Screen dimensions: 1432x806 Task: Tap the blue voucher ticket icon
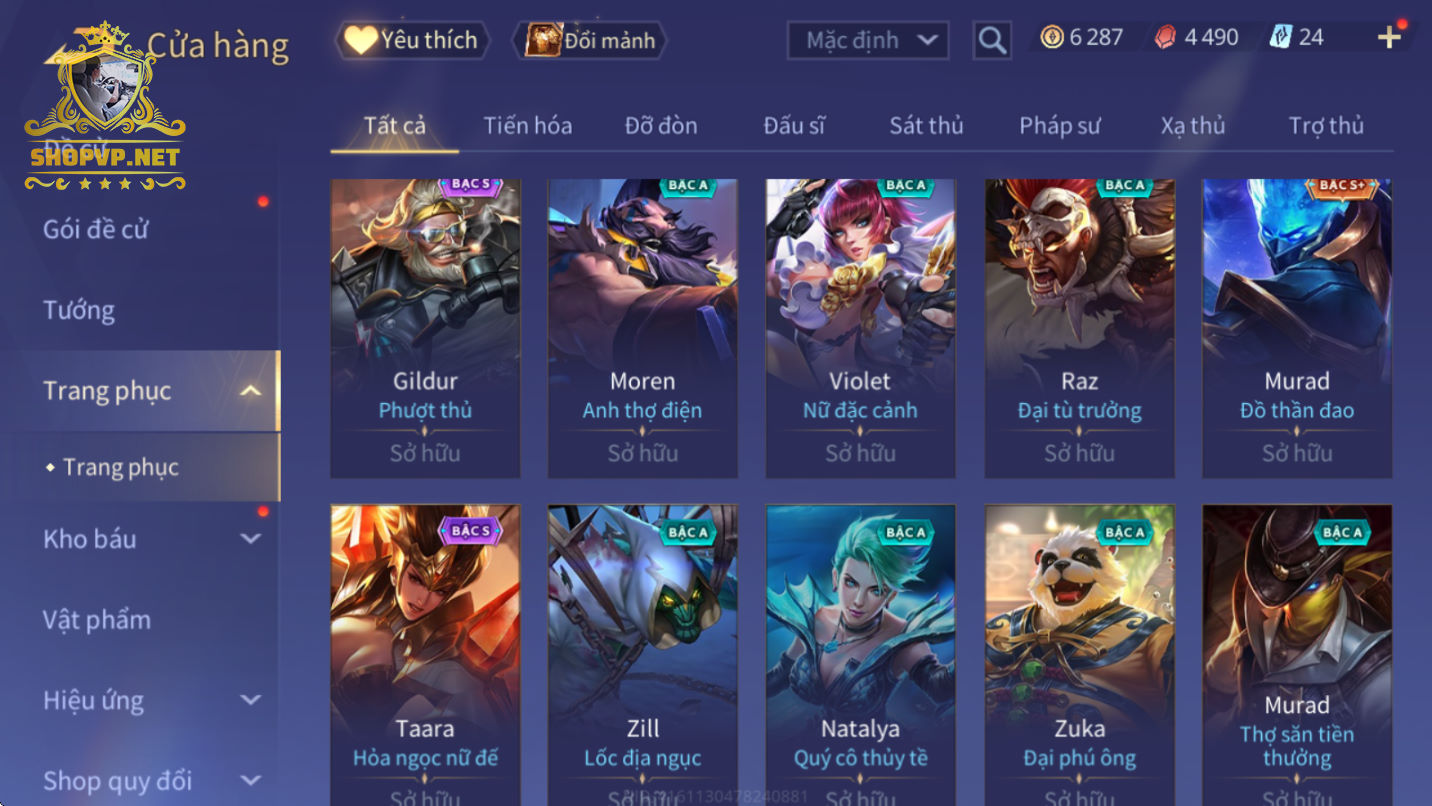click(1281, 38)
